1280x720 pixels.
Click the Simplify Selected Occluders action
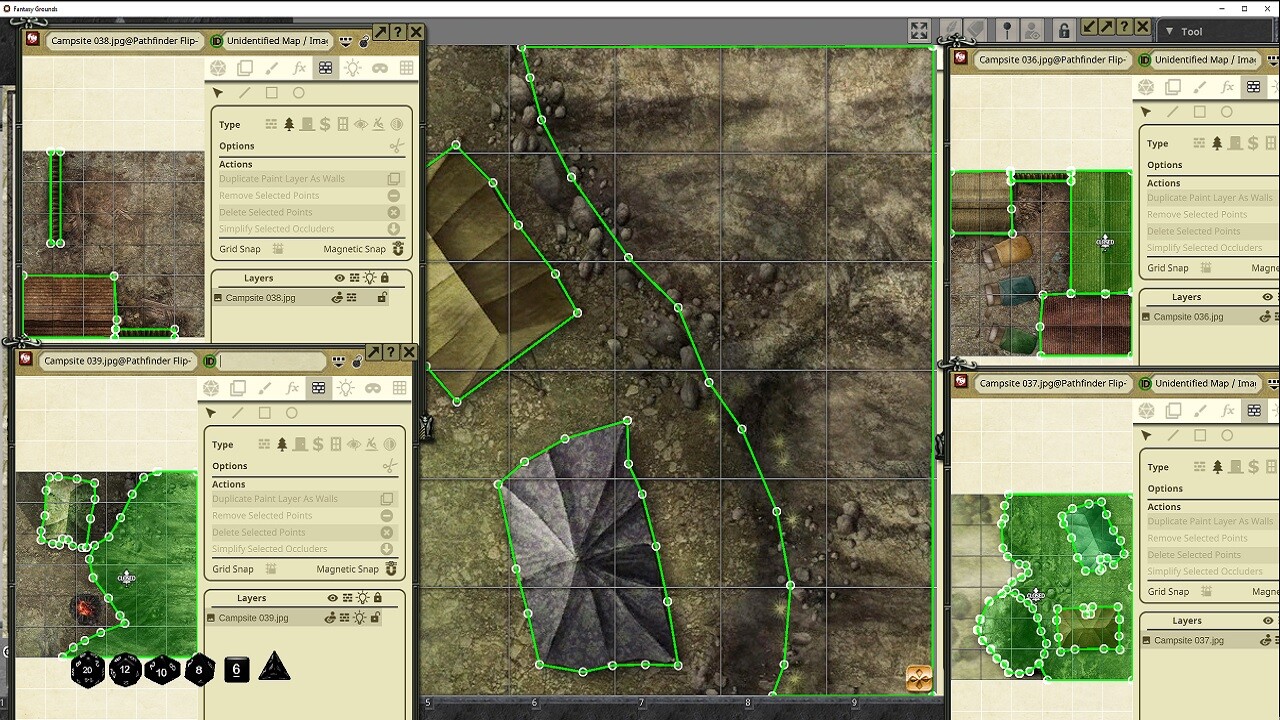coord(300,229)
